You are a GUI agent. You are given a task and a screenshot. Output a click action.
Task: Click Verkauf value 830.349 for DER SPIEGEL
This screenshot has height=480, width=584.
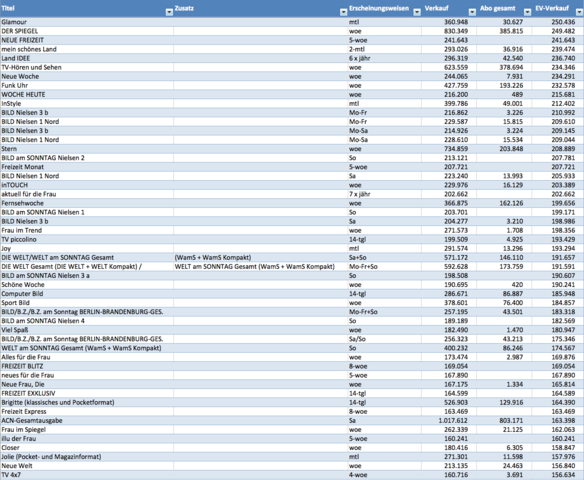tap(456, 31)
